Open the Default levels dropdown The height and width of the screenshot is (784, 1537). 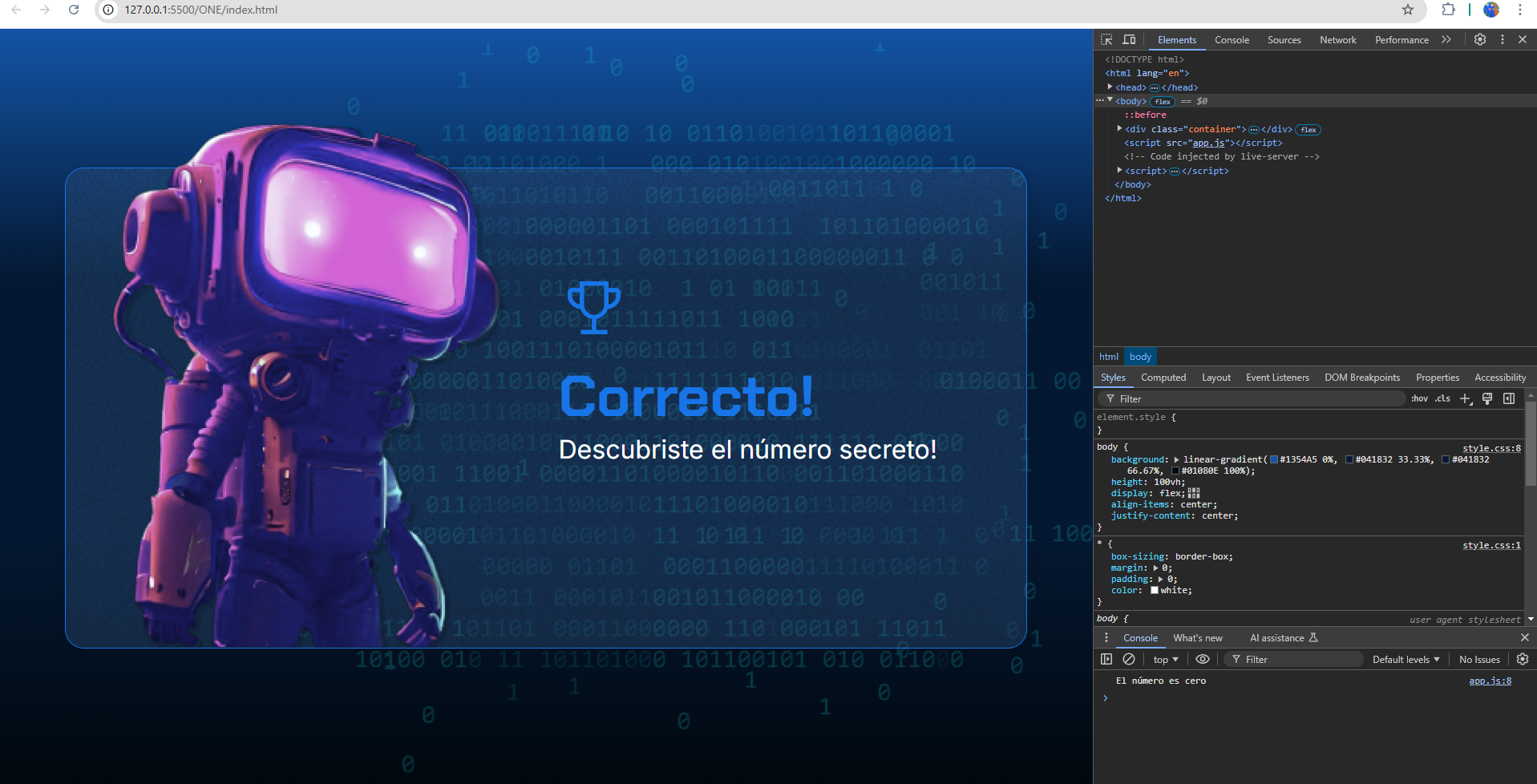coord(1406,659)
